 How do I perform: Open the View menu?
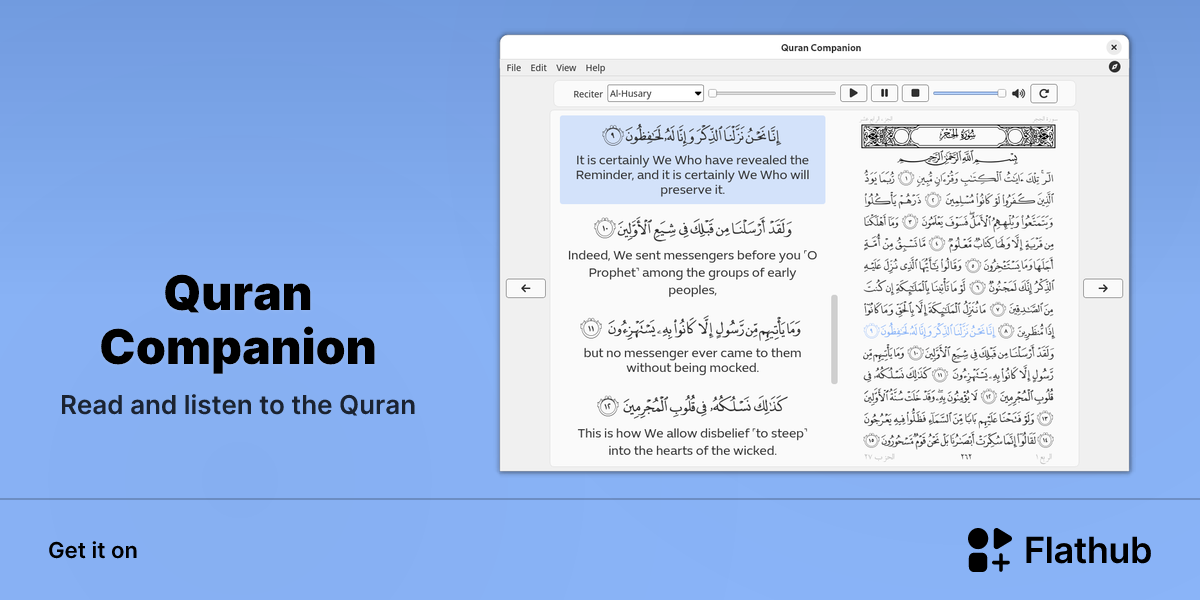(x=566, y=68)
